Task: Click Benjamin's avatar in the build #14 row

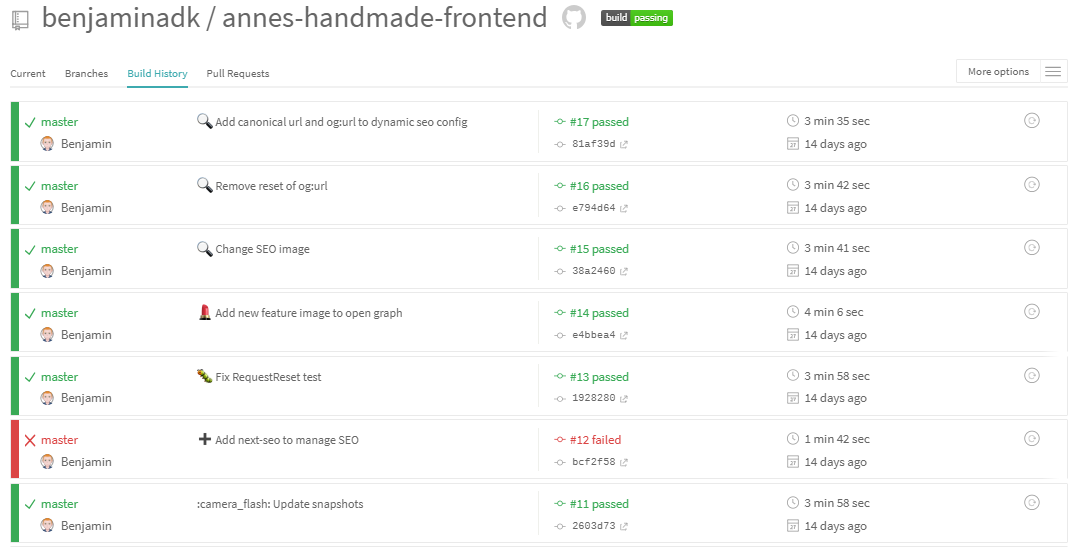Action: [47, 334]
